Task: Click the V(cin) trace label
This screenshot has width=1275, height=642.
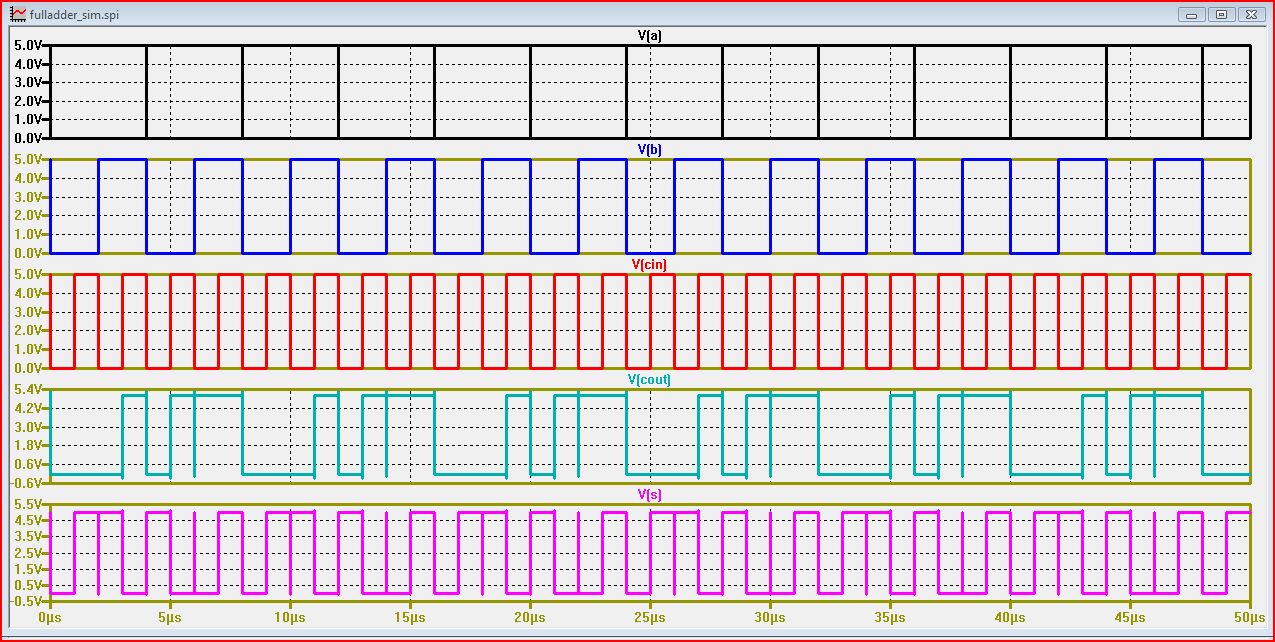Action: click(x=650, y=265)
